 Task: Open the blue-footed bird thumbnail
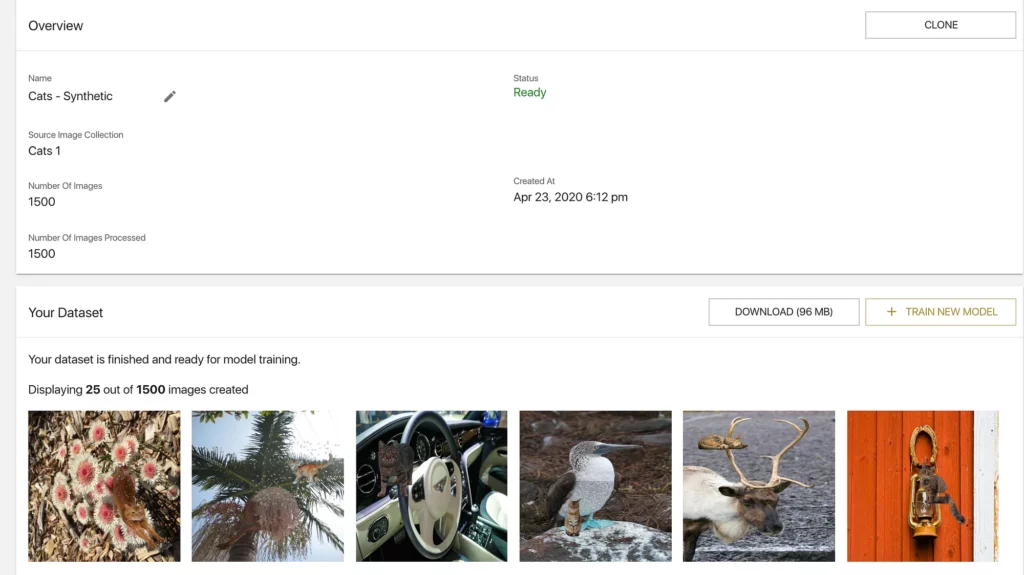click(596, 486)
